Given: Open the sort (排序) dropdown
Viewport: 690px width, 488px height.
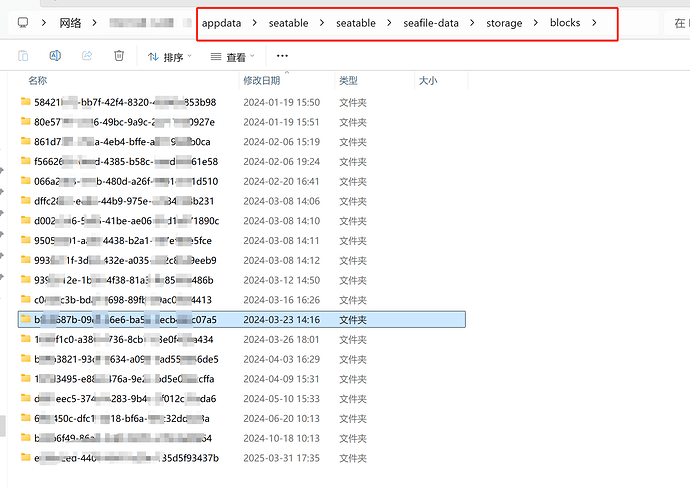Looking at the screenshot, I should 170,57.
